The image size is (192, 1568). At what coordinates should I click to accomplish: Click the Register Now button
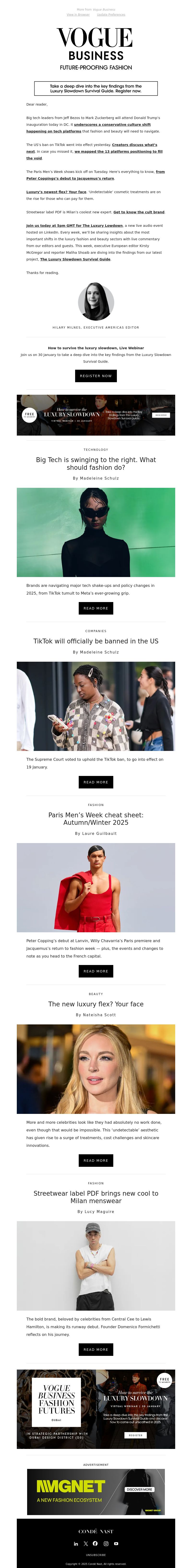coord(96,375)
